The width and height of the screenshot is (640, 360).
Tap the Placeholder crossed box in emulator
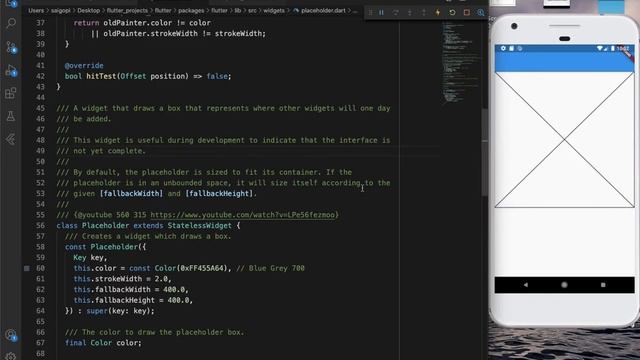[564, 140]
